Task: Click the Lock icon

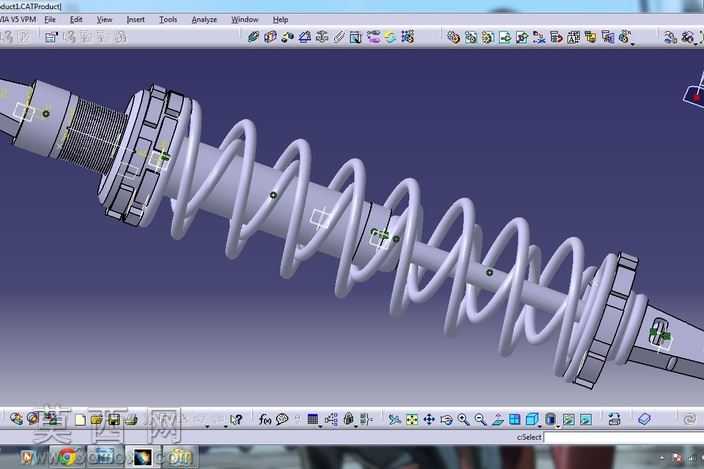Action: click(348, 420)
